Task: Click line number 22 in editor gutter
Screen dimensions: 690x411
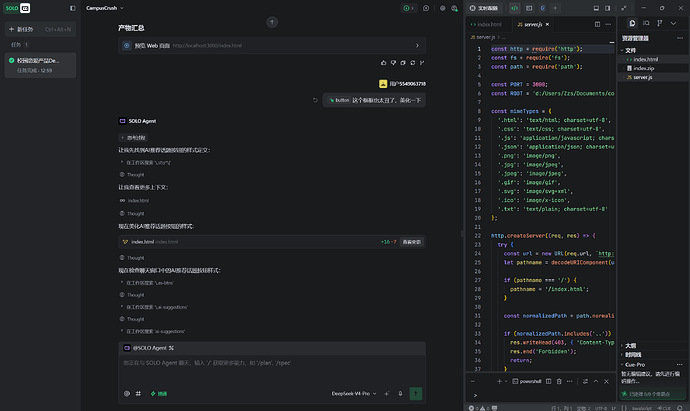Action: [x=477, y=236]
